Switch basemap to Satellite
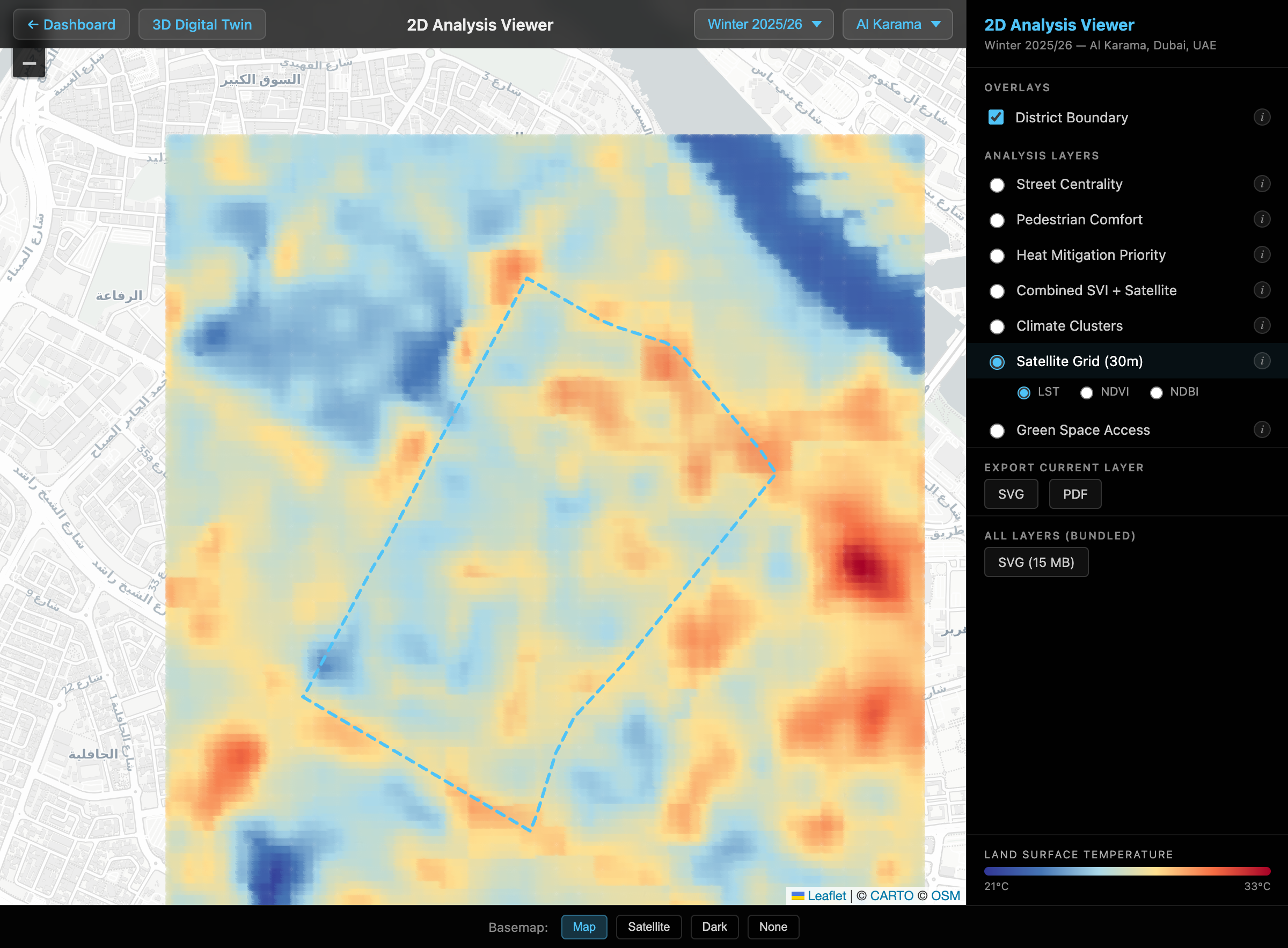This screenshot has width=1288, height=948. tap(649, 927)
